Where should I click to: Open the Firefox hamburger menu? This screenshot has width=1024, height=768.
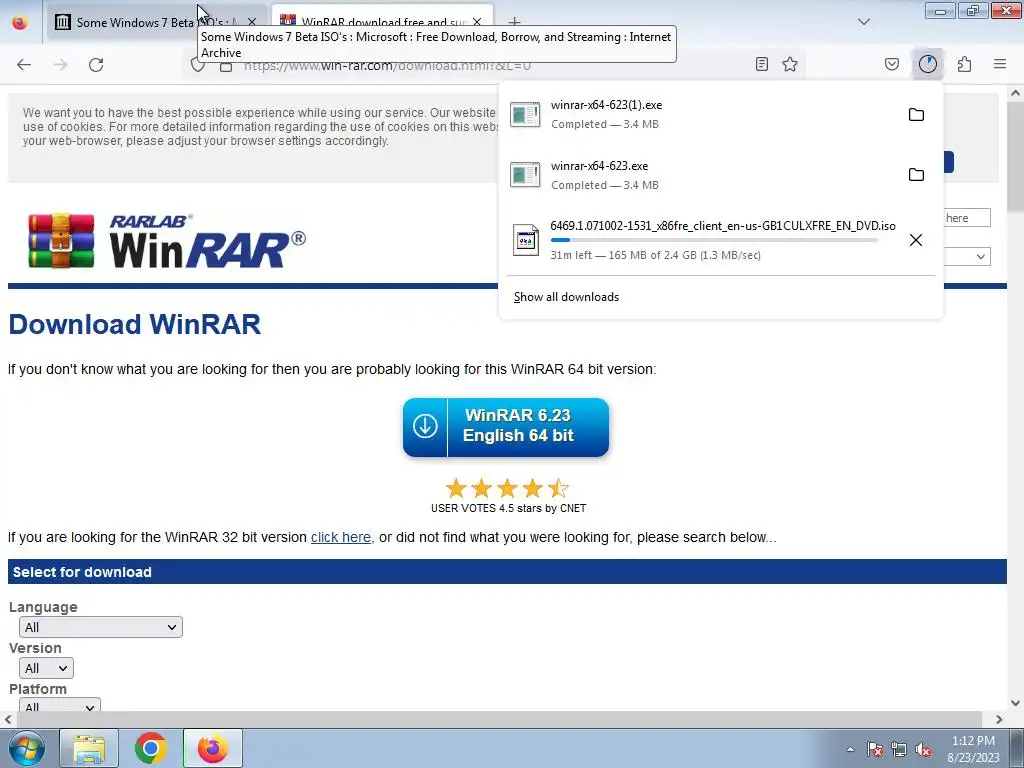pyautogui.click(x=1000, y=64)
